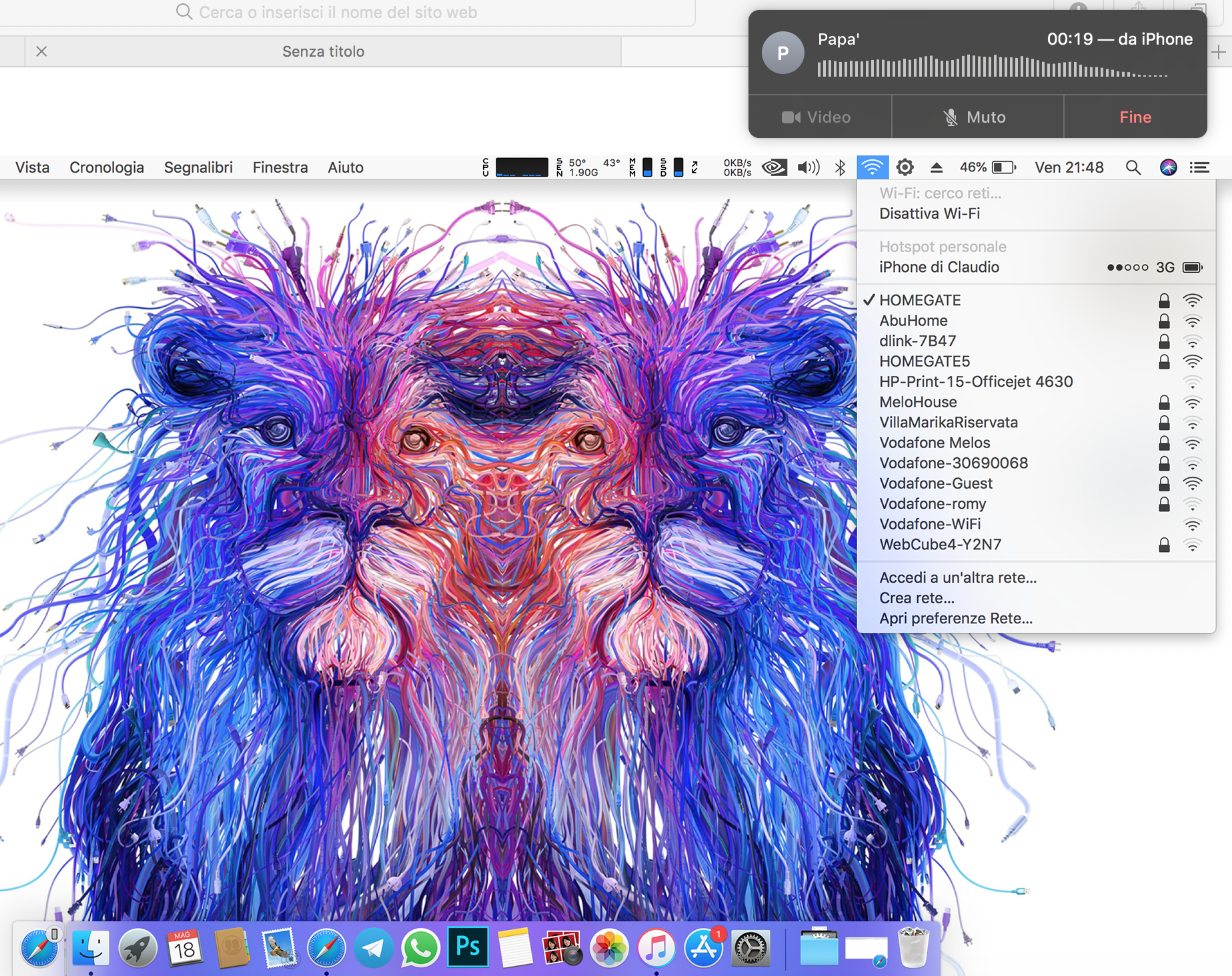The image size is (1232, 976).
Task: Join the MeloHouse network
Action: tap(1036, 402)
